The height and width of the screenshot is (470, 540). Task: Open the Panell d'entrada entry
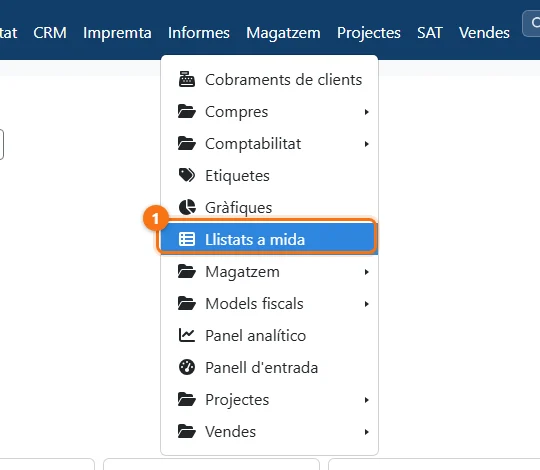[269, 367]
